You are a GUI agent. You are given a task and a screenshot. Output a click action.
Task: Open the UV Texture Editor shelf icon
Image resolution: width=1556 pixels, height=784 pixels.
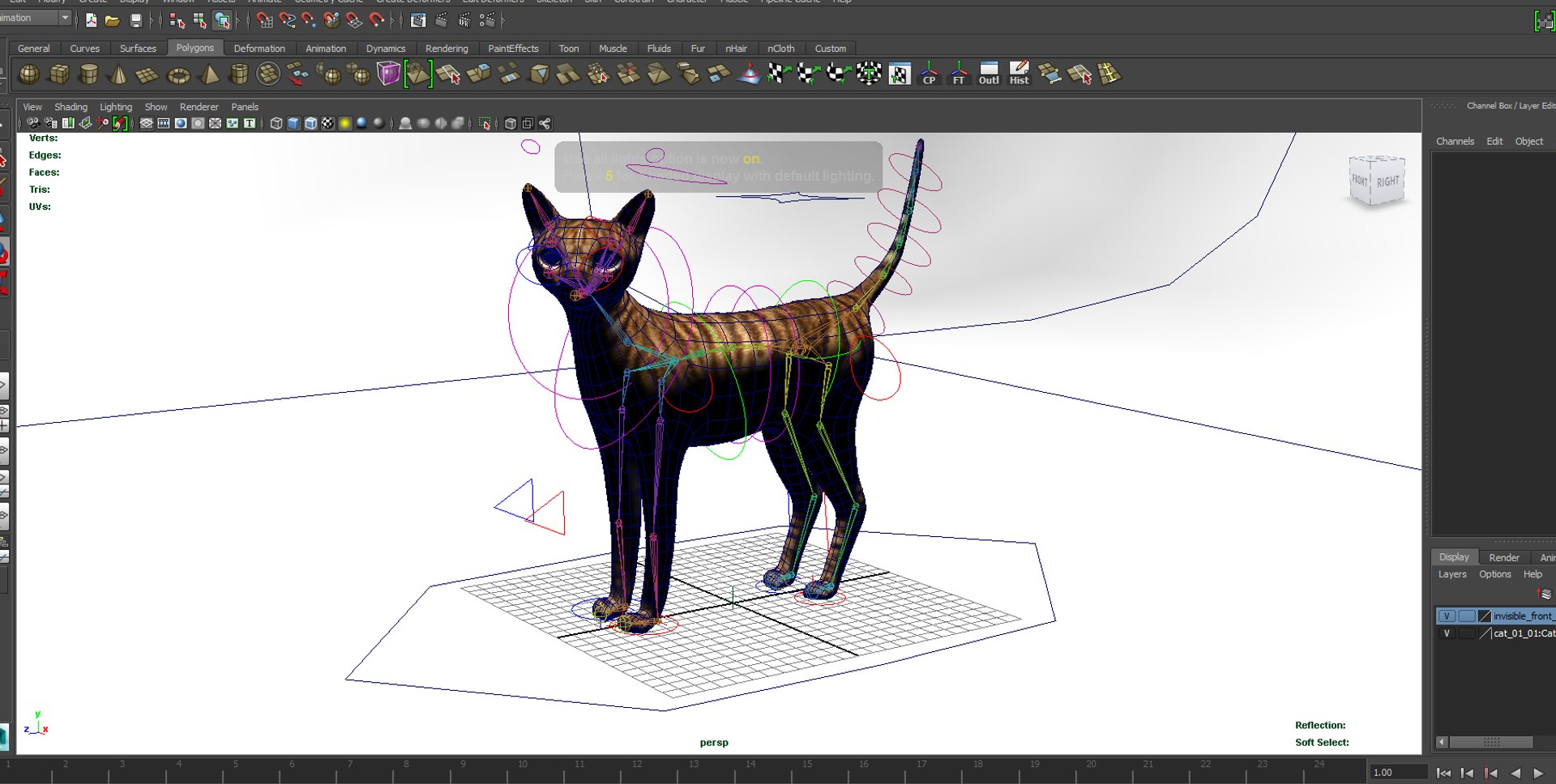[x=899, y=75]
